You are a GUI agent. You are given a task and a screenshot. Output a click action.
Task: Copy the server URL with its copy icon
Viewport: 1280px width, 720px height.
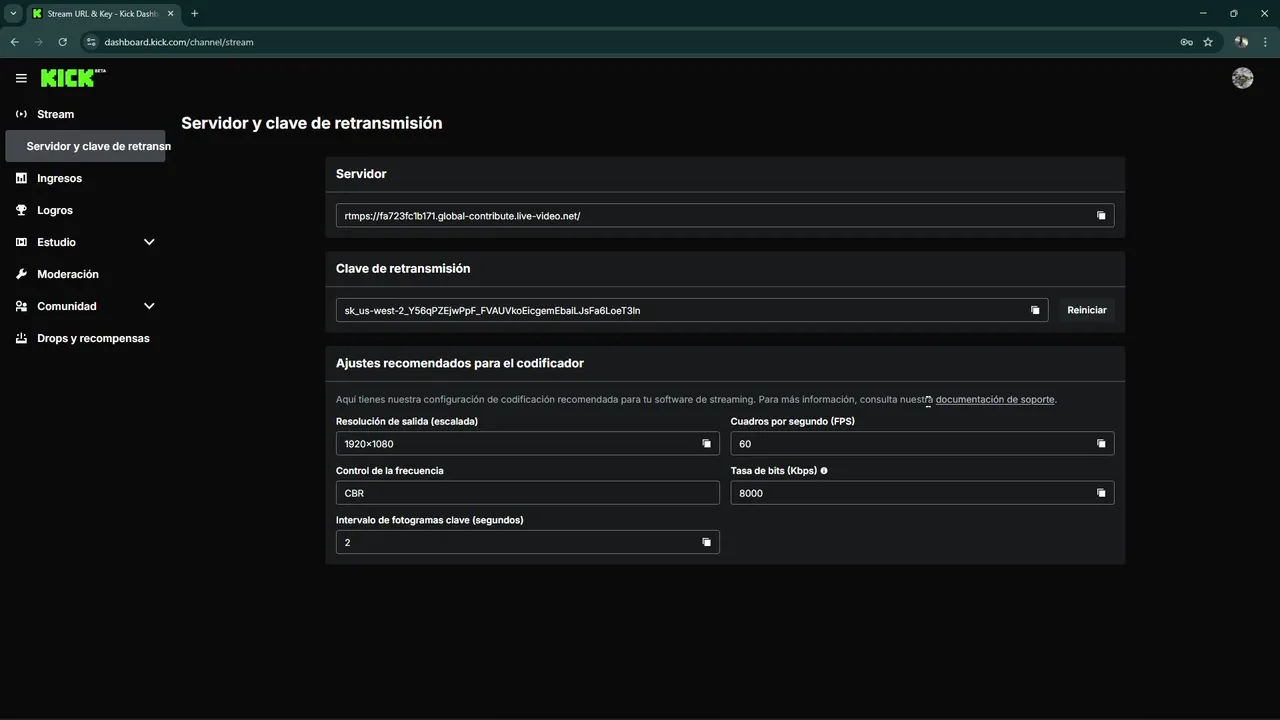tap(1101, 216)
